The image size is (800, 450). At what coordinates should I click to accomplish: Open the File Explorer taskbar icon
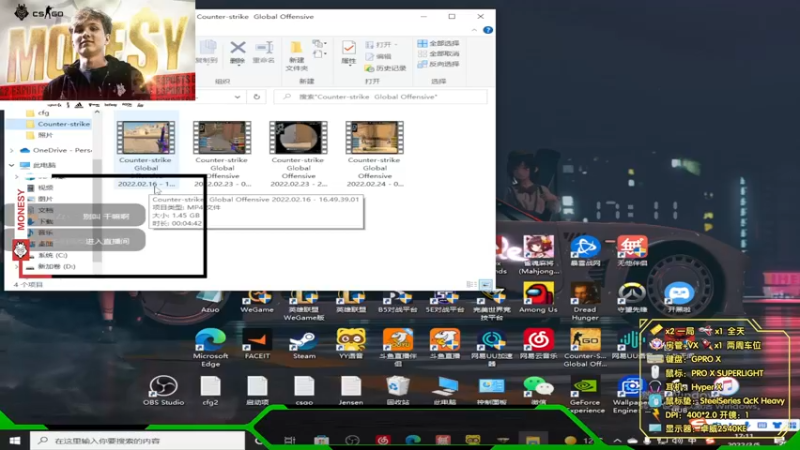[x=533, y=440]
